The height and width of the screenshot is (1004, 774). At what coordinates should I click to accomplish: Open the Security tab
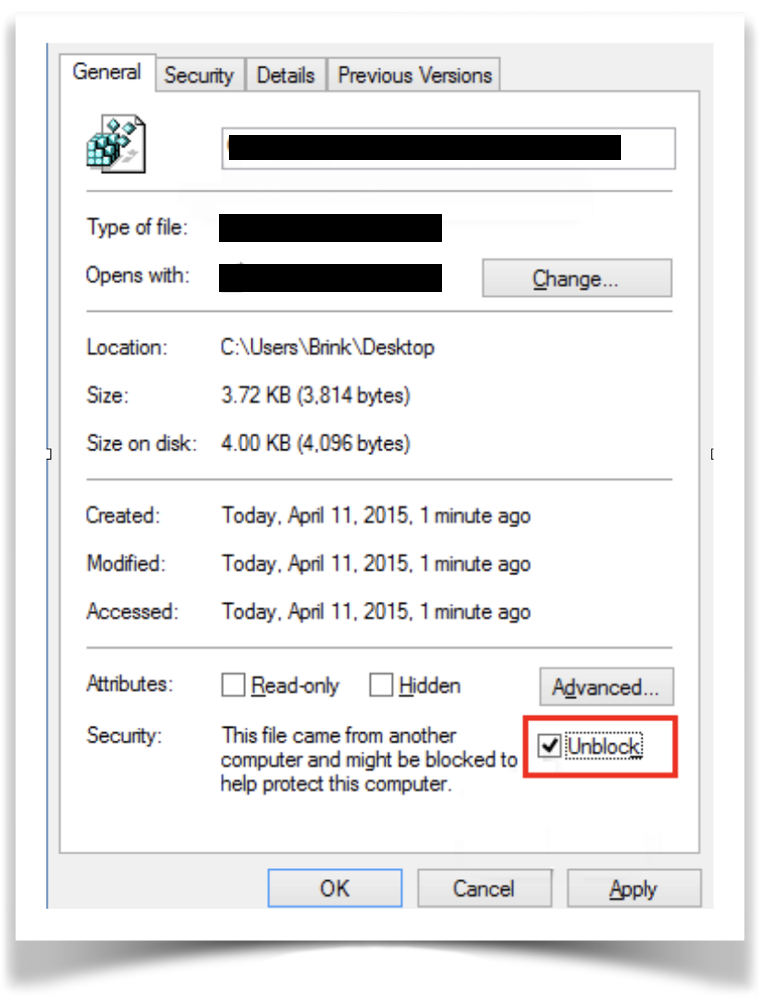tap(199, 76)
